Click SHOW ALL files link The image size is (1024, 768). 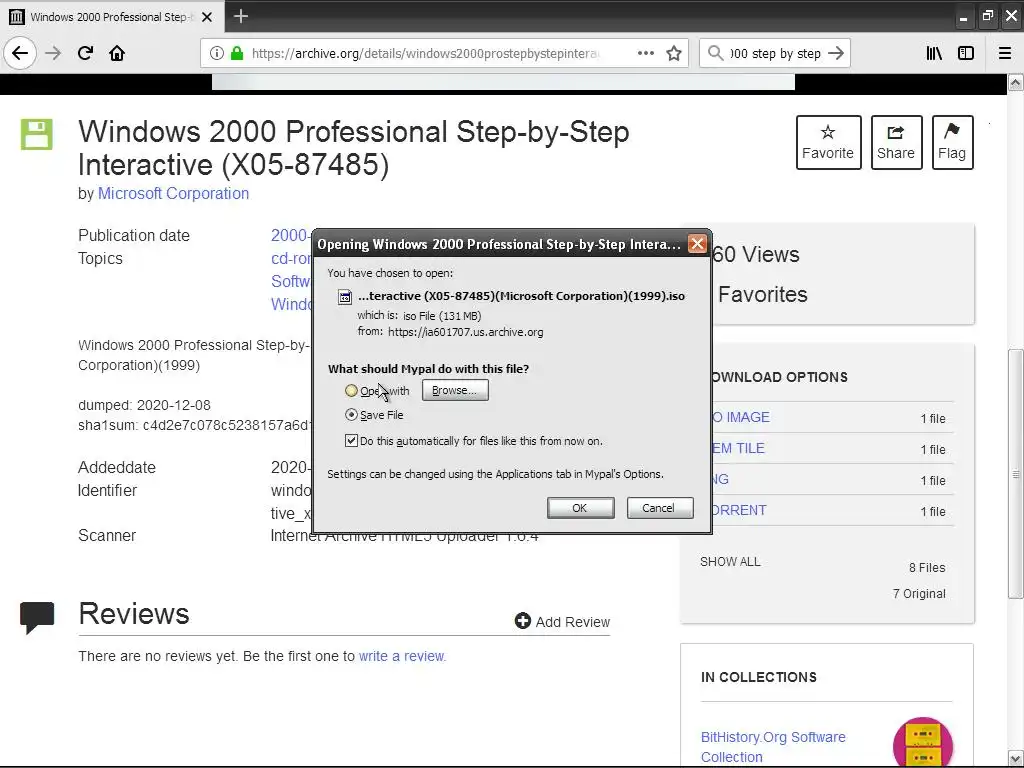pos(730,562)
